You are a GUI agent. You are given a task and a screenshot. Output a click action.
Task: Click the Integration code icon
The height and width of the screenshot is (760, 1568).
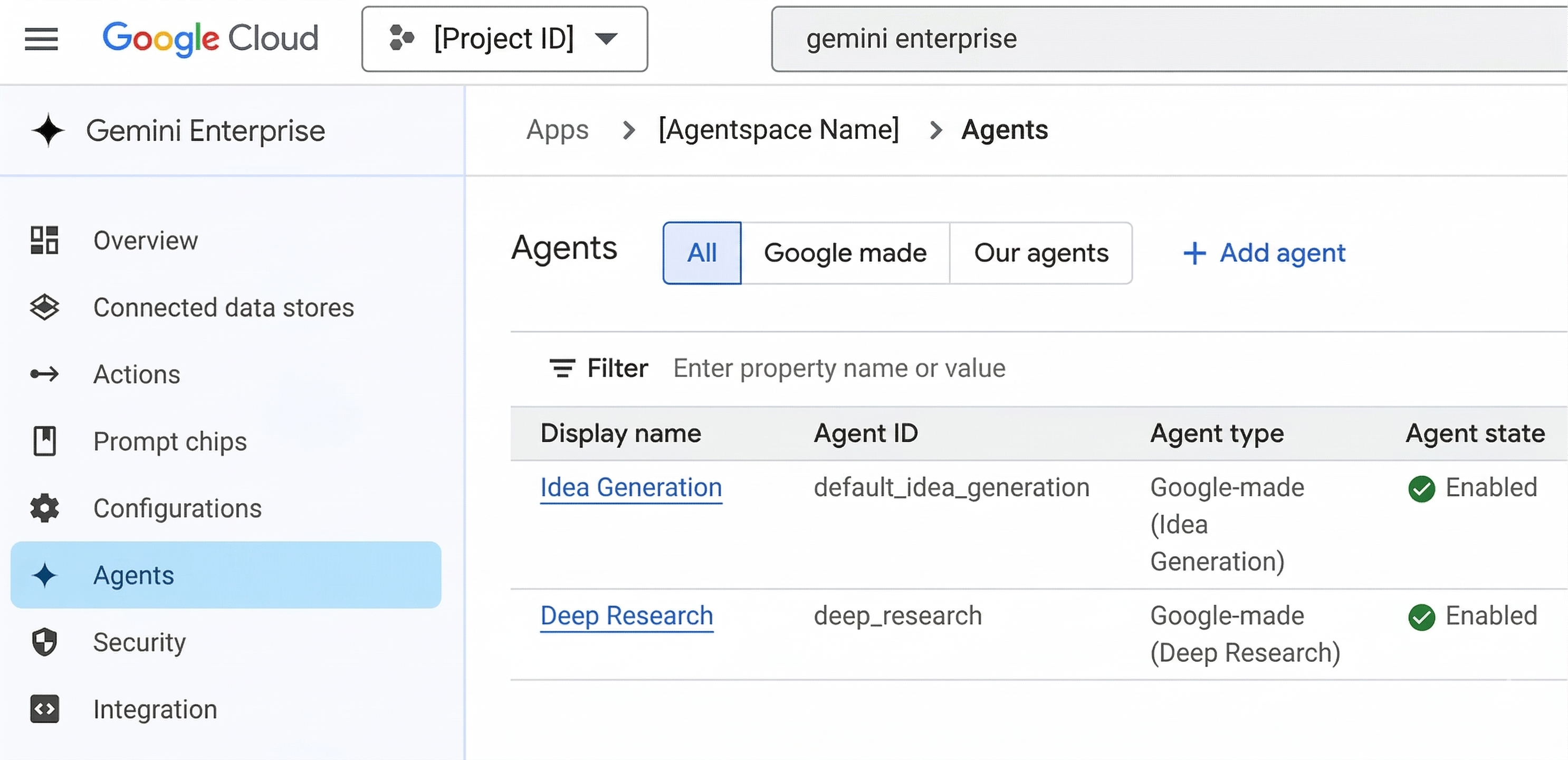pyautogui.click(x=44, y=709)
